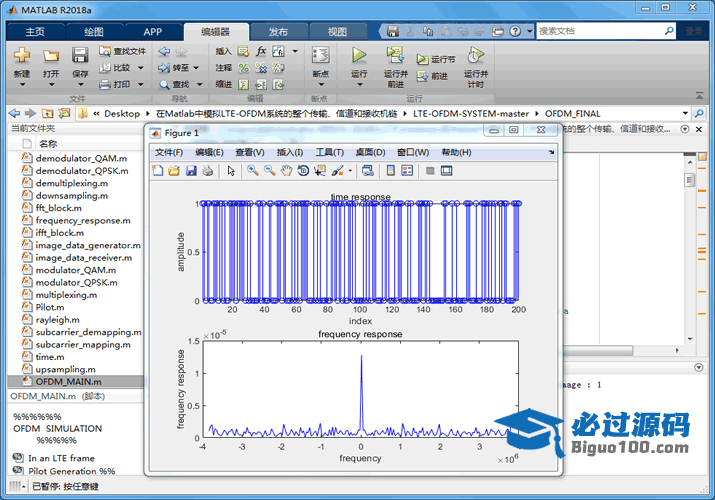Screen dimensions: 715x500
Task: Click Desktop in the path bar
Action: pyautogui.click(x=122, y=113)
